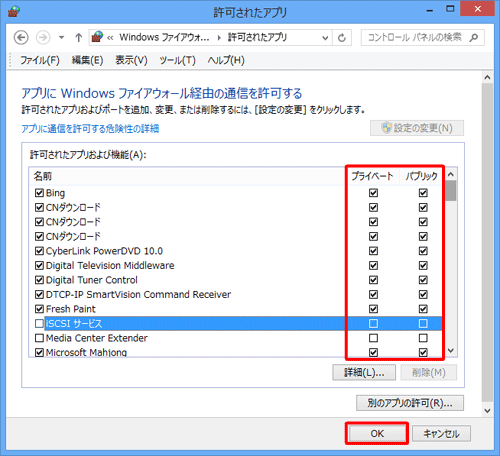Click the firewall icon in address bar
The height and width of the screenshot is (456, 500).
click(97, 37)
